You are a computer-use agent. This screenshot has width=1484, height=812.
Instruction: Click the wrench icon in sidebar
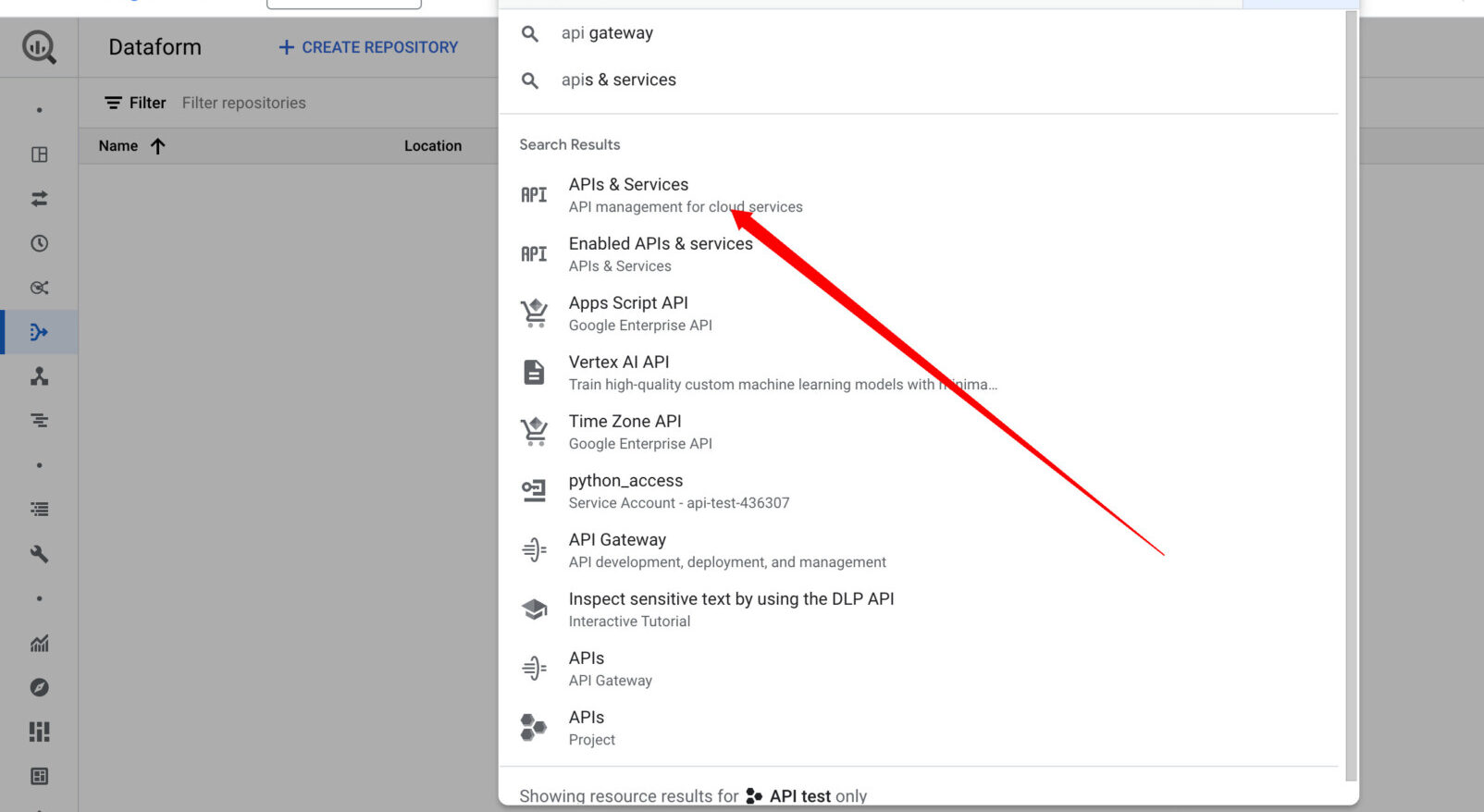pyautogui.click(x=39, y=554)
